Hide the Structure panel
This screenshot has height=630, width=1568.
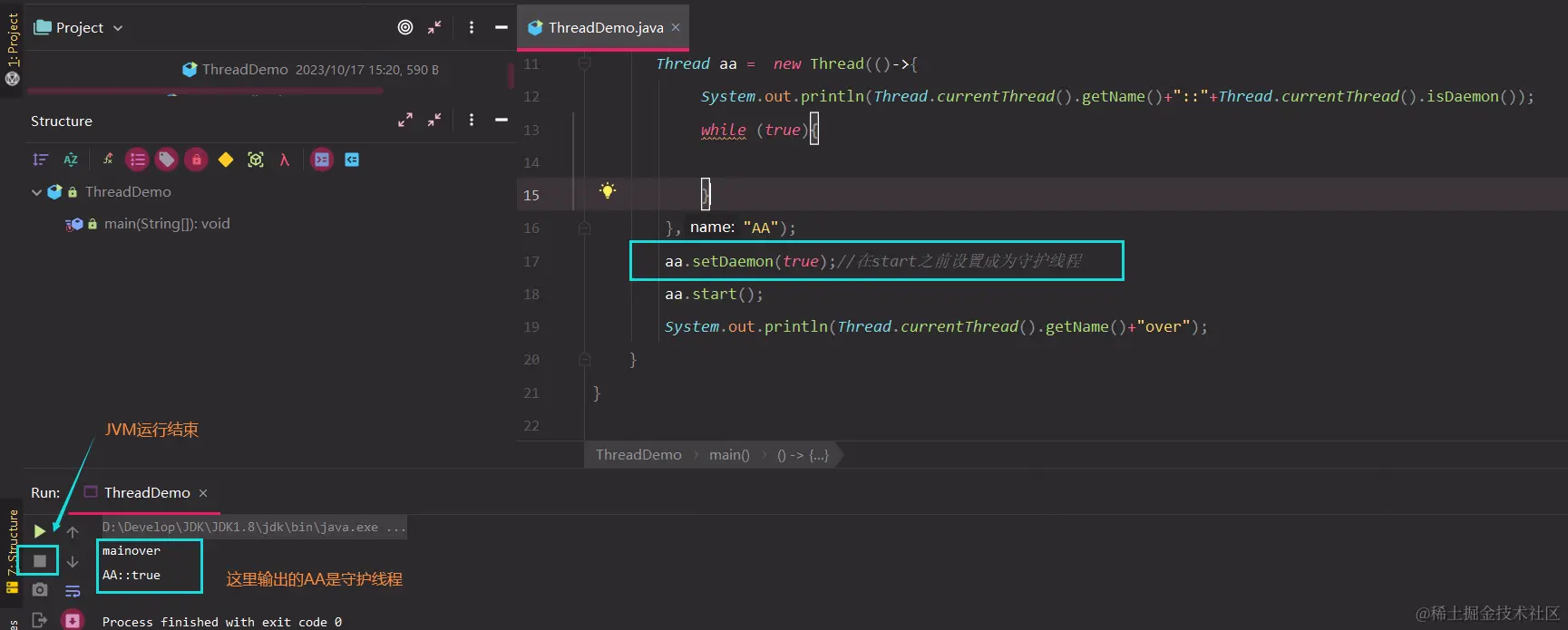(x=501, y=120)
